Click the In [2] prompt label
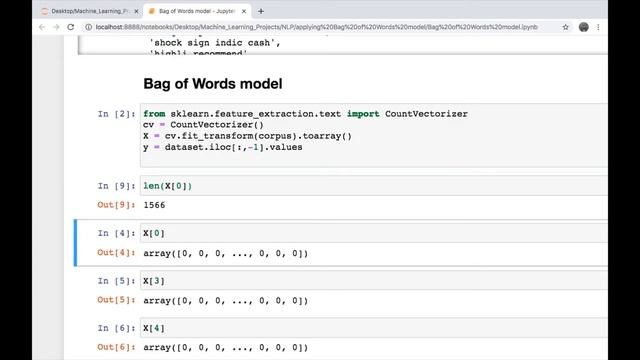Screen dimensions: 640x360 tap(116, 114)
